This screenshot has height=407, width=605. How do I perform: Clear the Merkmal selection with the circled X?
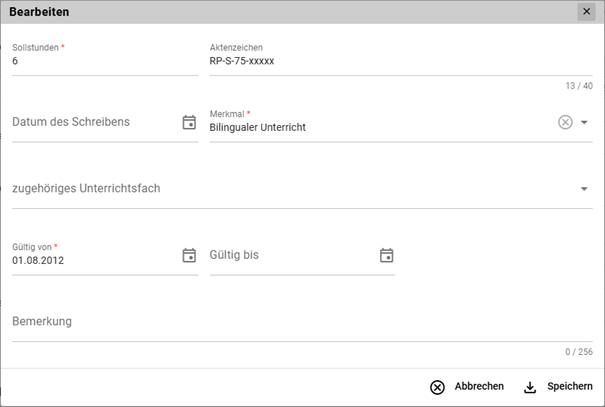point(565,122)
